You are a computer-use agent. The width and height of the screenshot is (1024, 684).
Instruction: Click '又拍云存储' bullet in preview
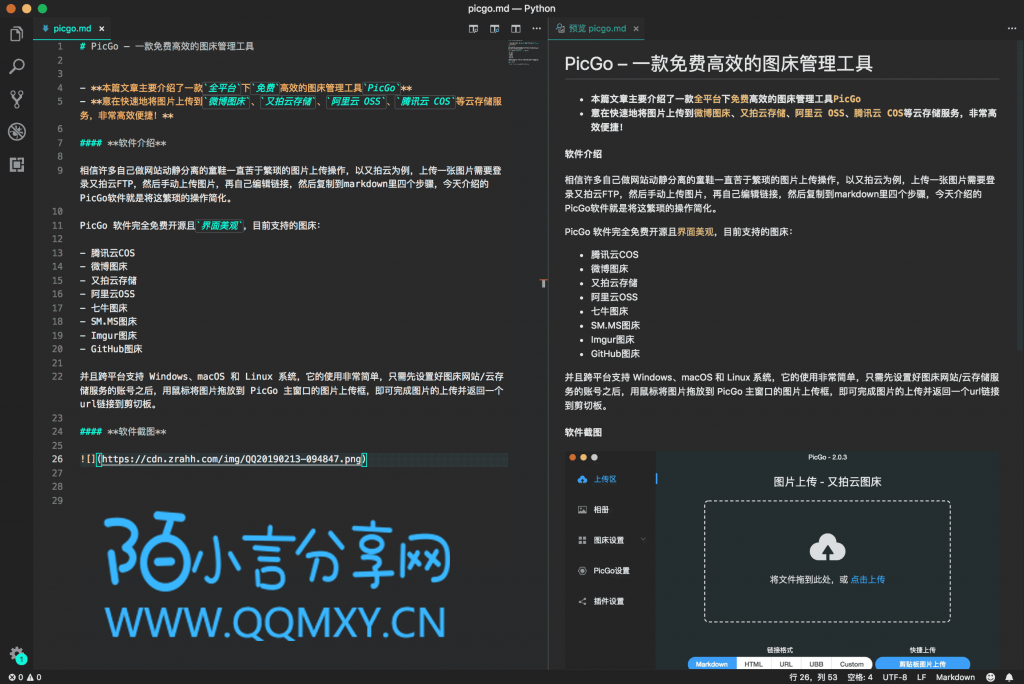(614, 283)
